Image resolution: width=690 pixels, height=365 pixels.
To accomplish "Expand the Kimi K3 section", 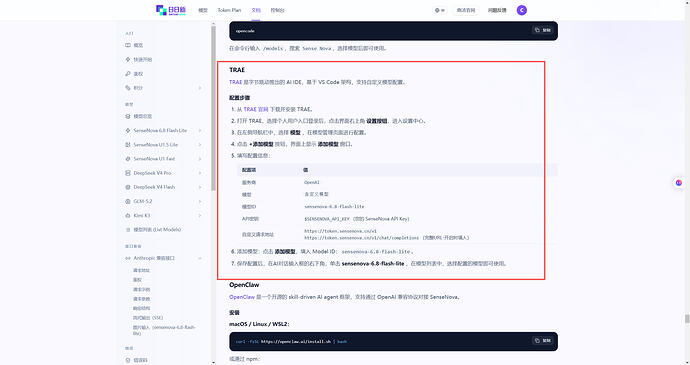I will pyautogui.click(x=200, y=215).
